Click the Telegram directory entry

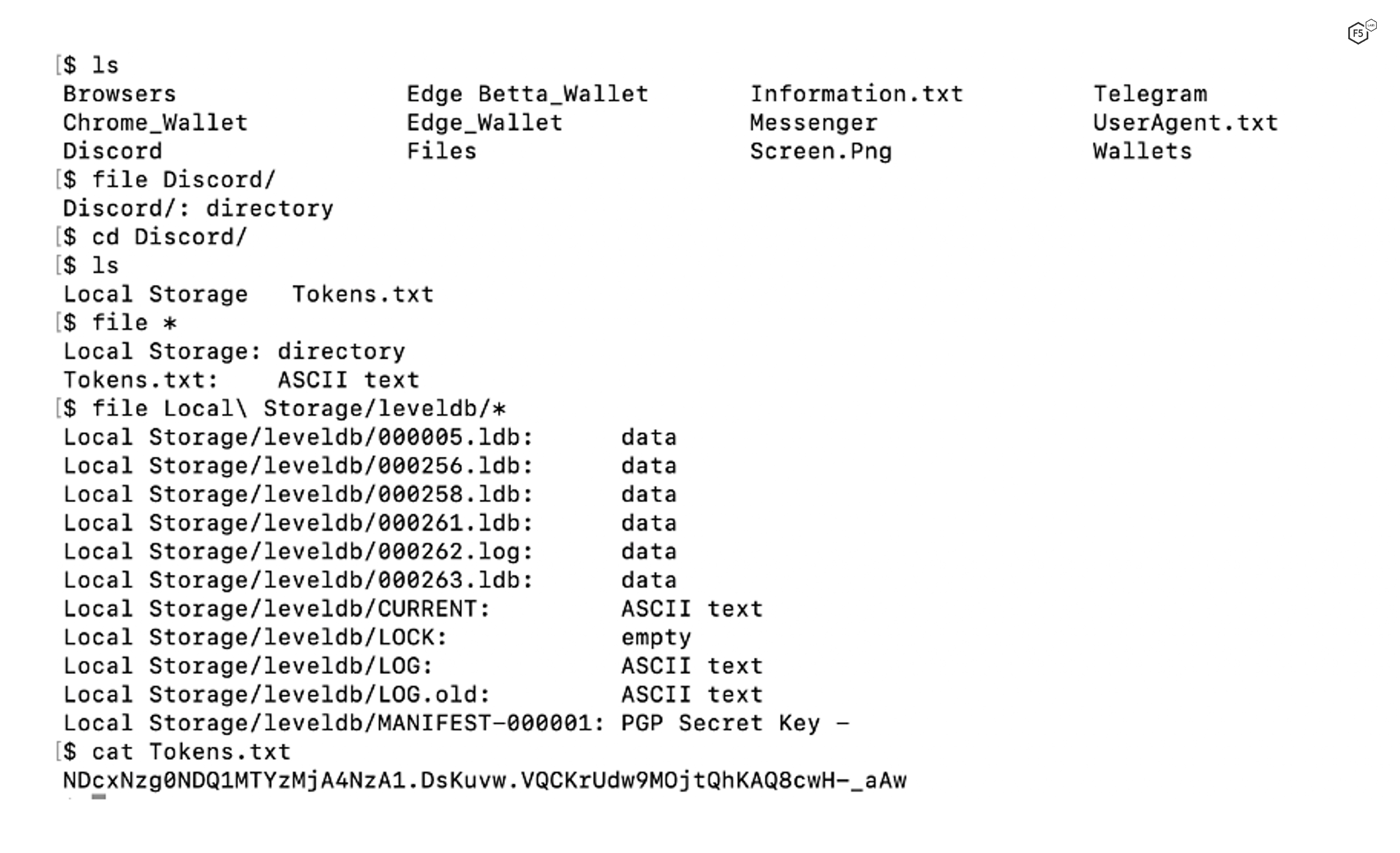pyautogui.click(x=1150, y=94)
